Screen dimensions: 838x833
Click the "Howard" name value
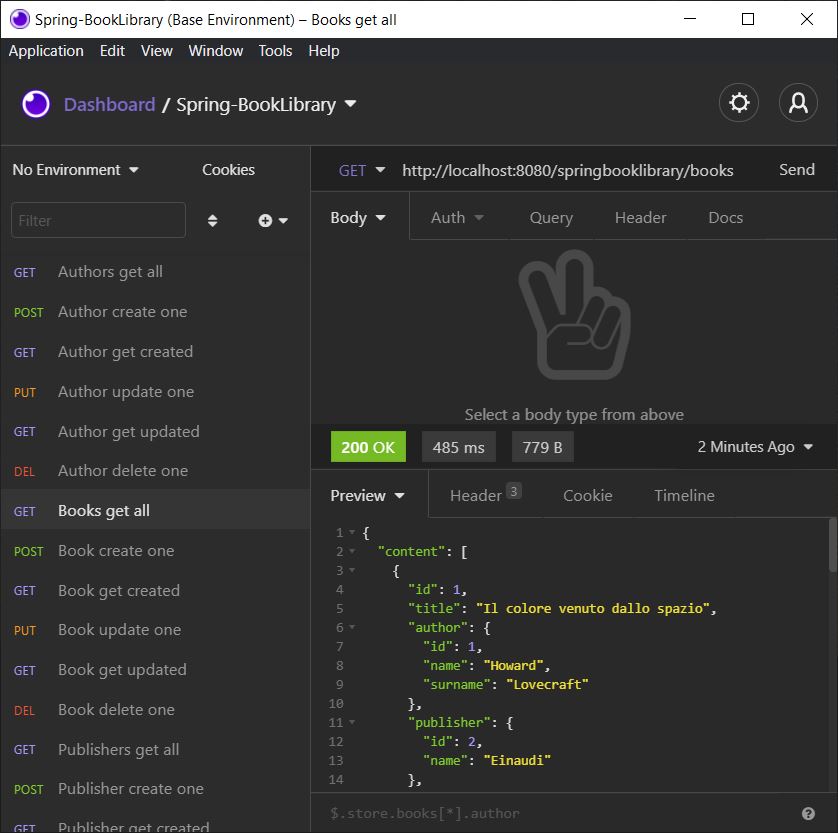pos(513,666)
